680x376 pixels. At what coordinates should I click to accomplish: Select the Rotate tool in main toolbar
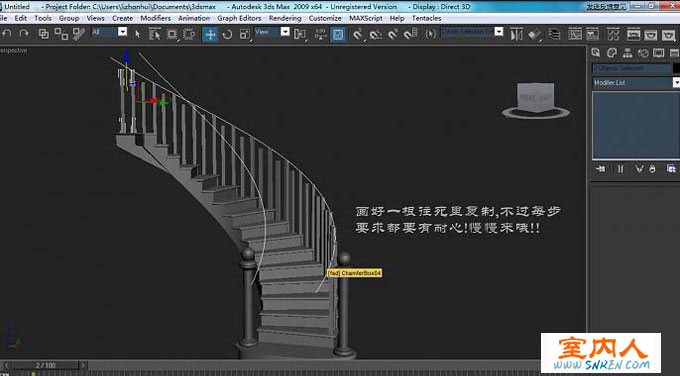pos(227,34)
